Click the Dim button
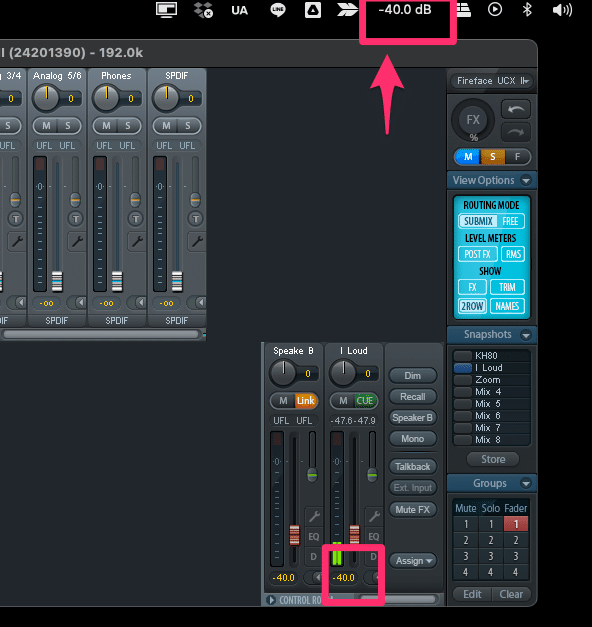The width and height of the screenshot is (592, 627). click(412, 376)
